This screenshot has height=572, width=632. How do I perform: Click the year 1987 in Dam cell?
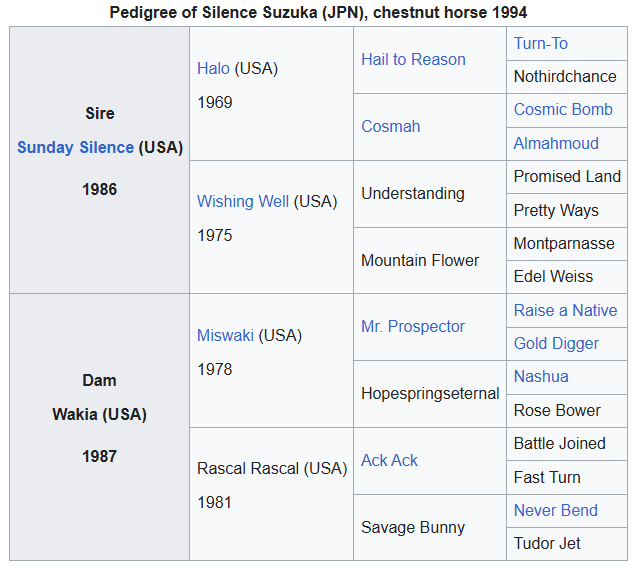point(100,456)
